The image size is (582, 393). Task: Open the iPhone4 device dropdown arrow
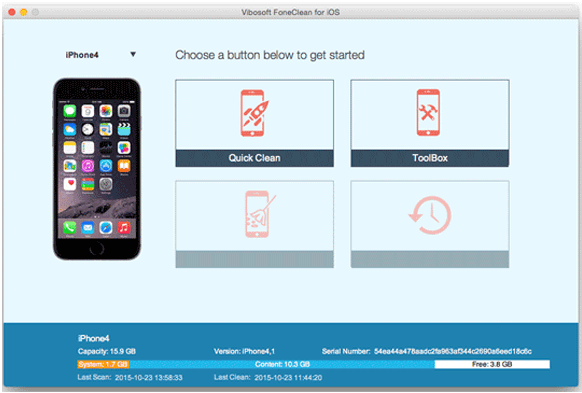click(133, 55)
